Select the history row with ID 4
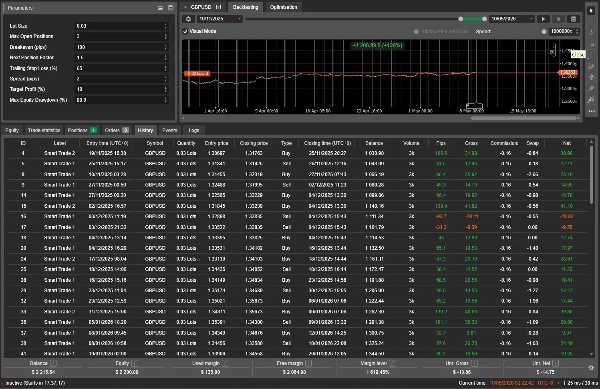The image size is (600, 389). point(297,153)
